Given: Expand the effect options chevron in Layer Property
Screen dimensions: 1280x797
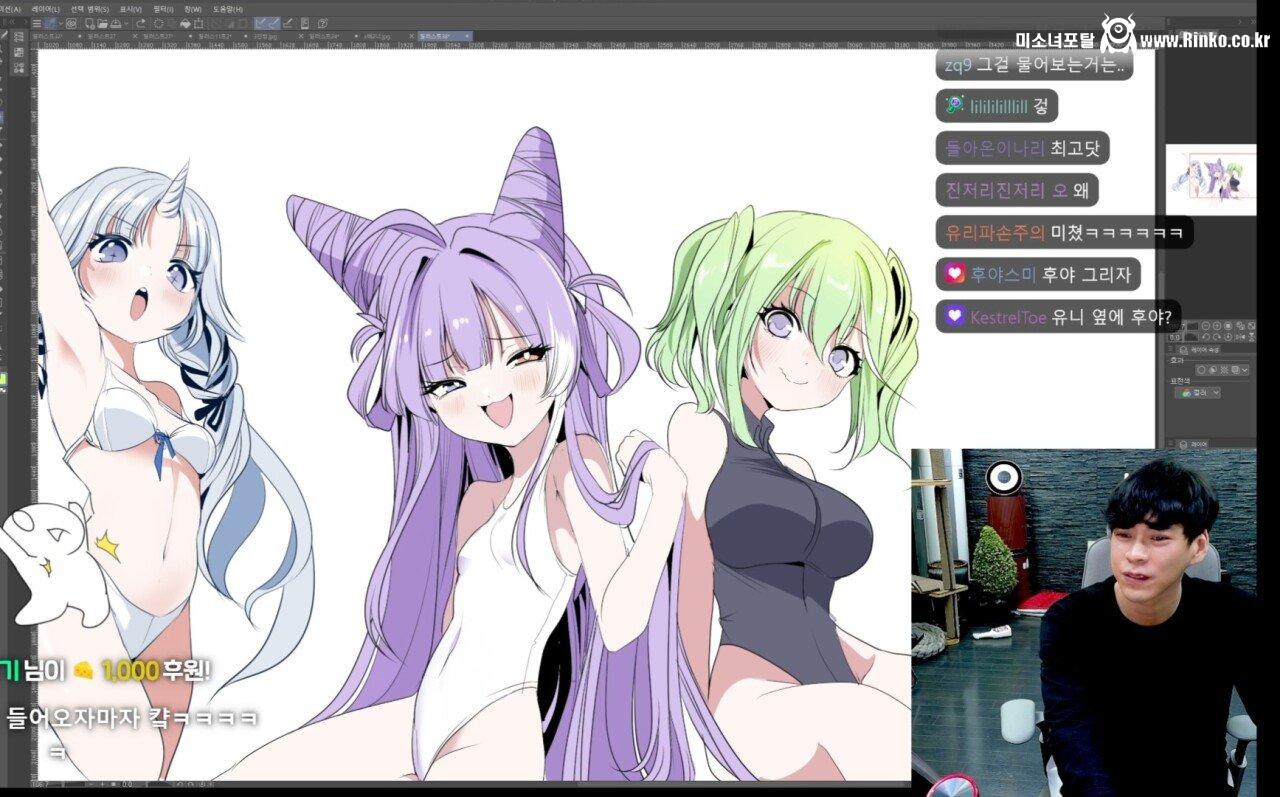Looking at the screenshot, I should 1244,370.
